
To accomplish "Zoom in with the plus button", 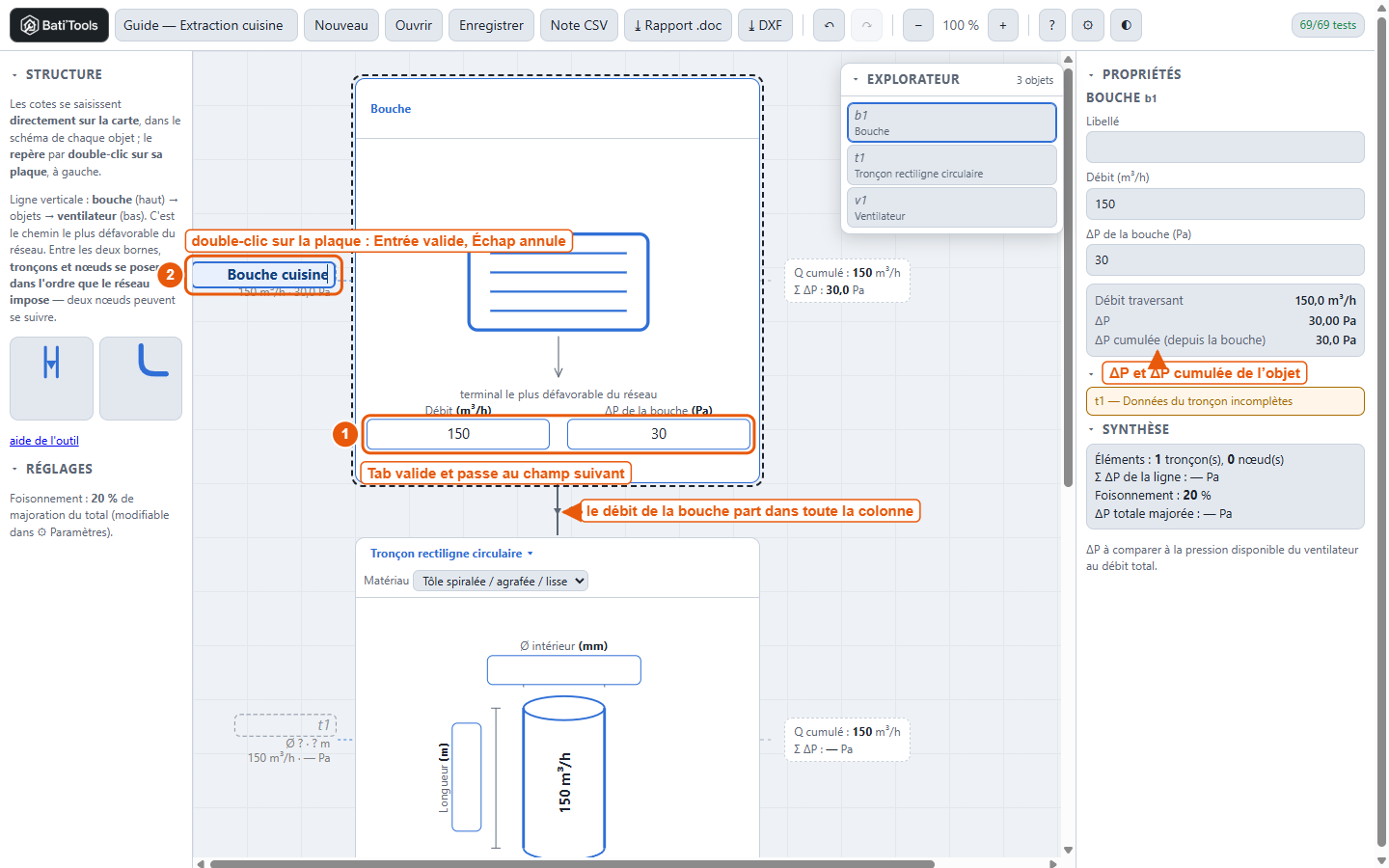I will pos(1003,25).
